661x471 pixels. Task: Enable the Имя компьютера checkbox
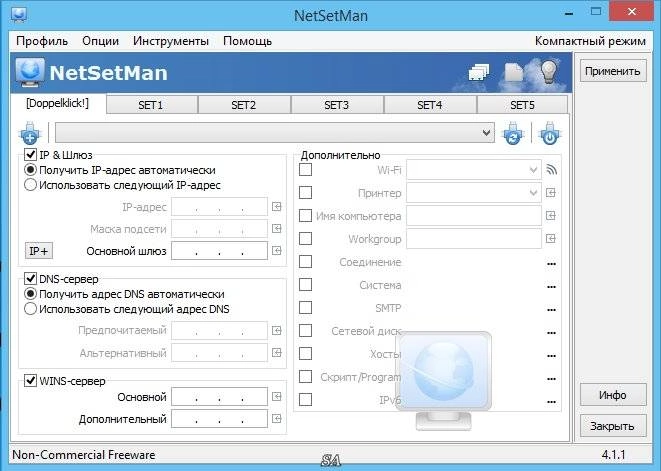tap(305, 215)
